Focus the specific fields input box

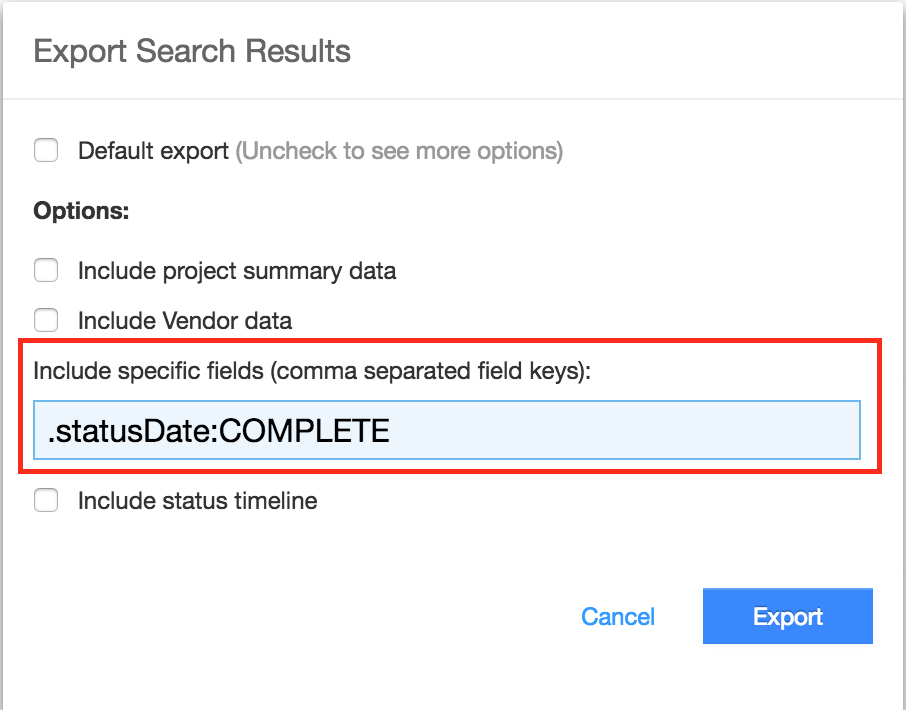pos(446,431)
